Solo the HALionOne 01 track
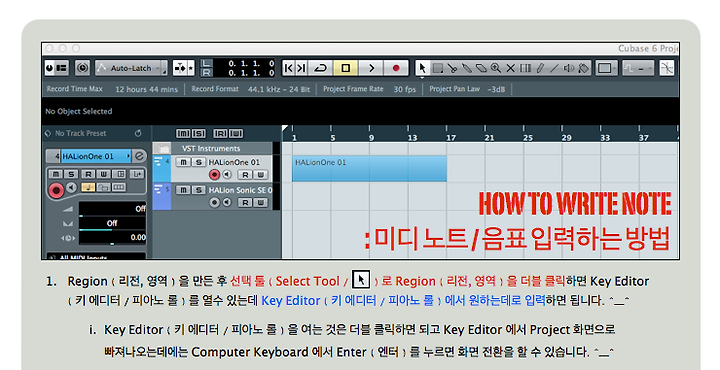Screen dimensions: 720x370 pyautogui.click(x=198, y=162)
